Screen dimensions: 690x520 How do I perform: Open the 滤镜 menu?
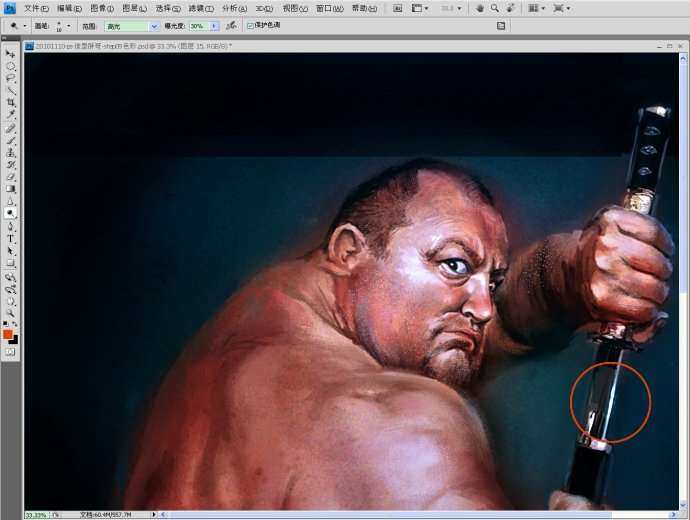click(201, 8)
